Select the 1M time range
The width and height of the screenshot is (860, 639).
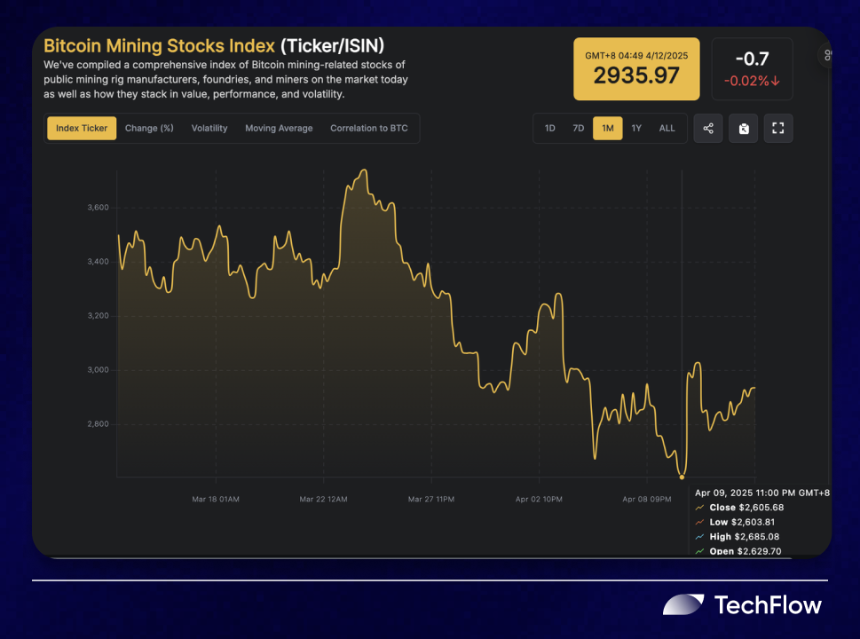[x=608, y=128]
